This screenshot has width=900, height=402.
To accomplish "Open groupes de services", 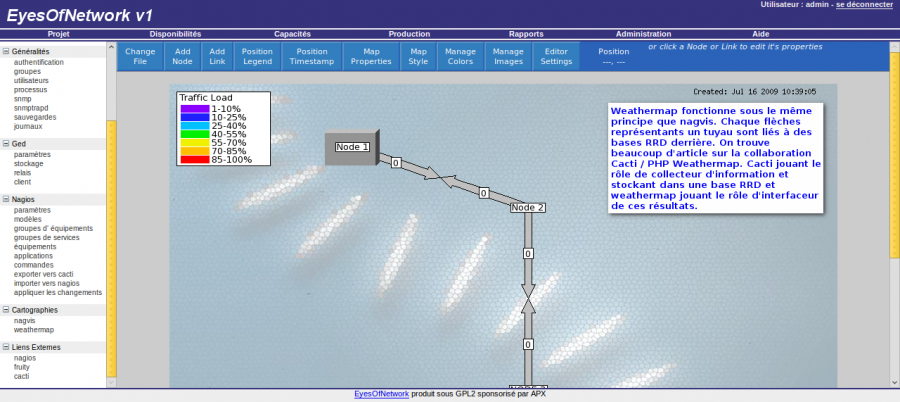I will pyautogui.click(x=46, y=238).
